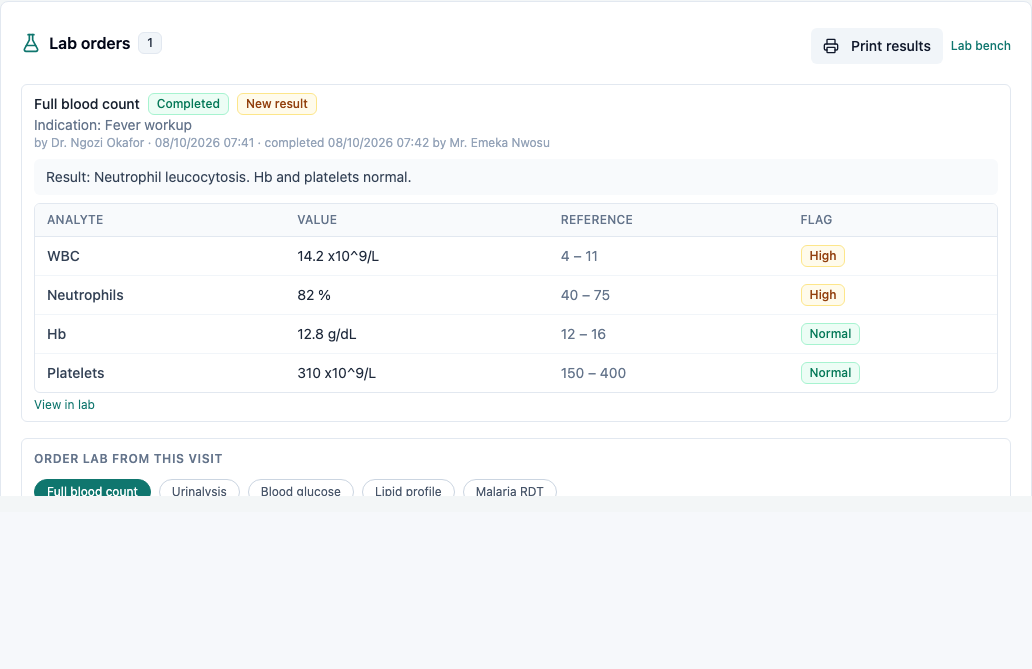Click the Normal flag for Platelets
This screenshot has height=669, width=1032.
830,373
